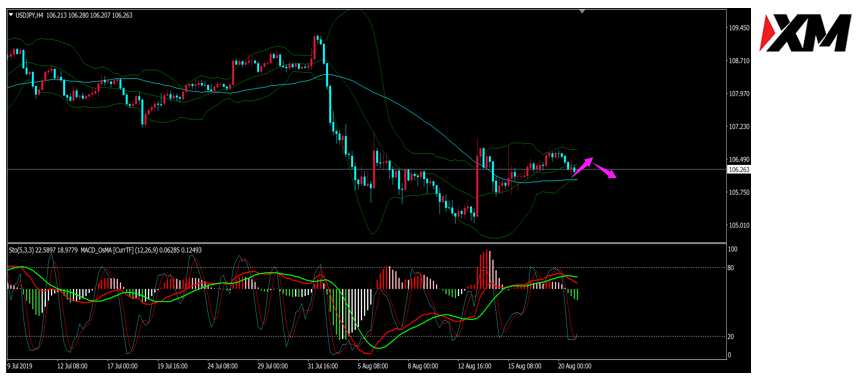Click the 9 Jul 2019 date label

pyautogui.click(x=19, y=365)
